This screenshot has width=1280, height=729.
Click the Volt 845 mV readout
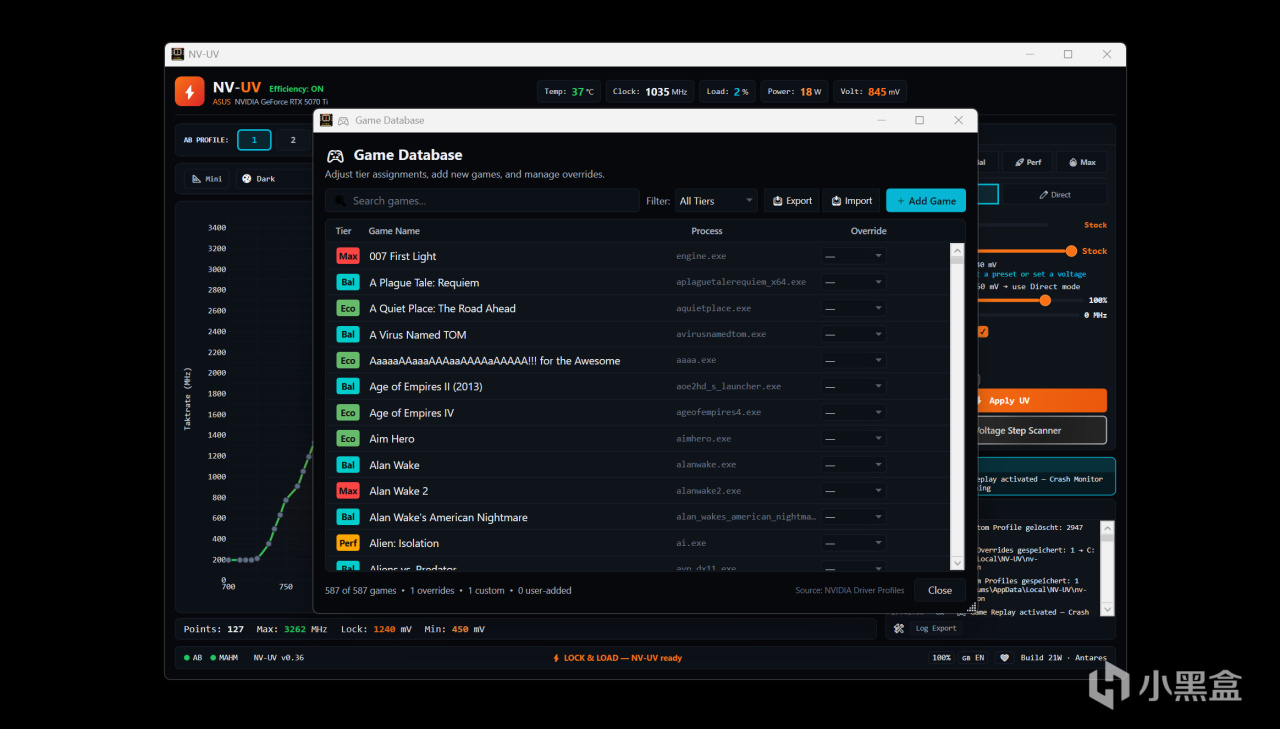click(x=870, y=92)
